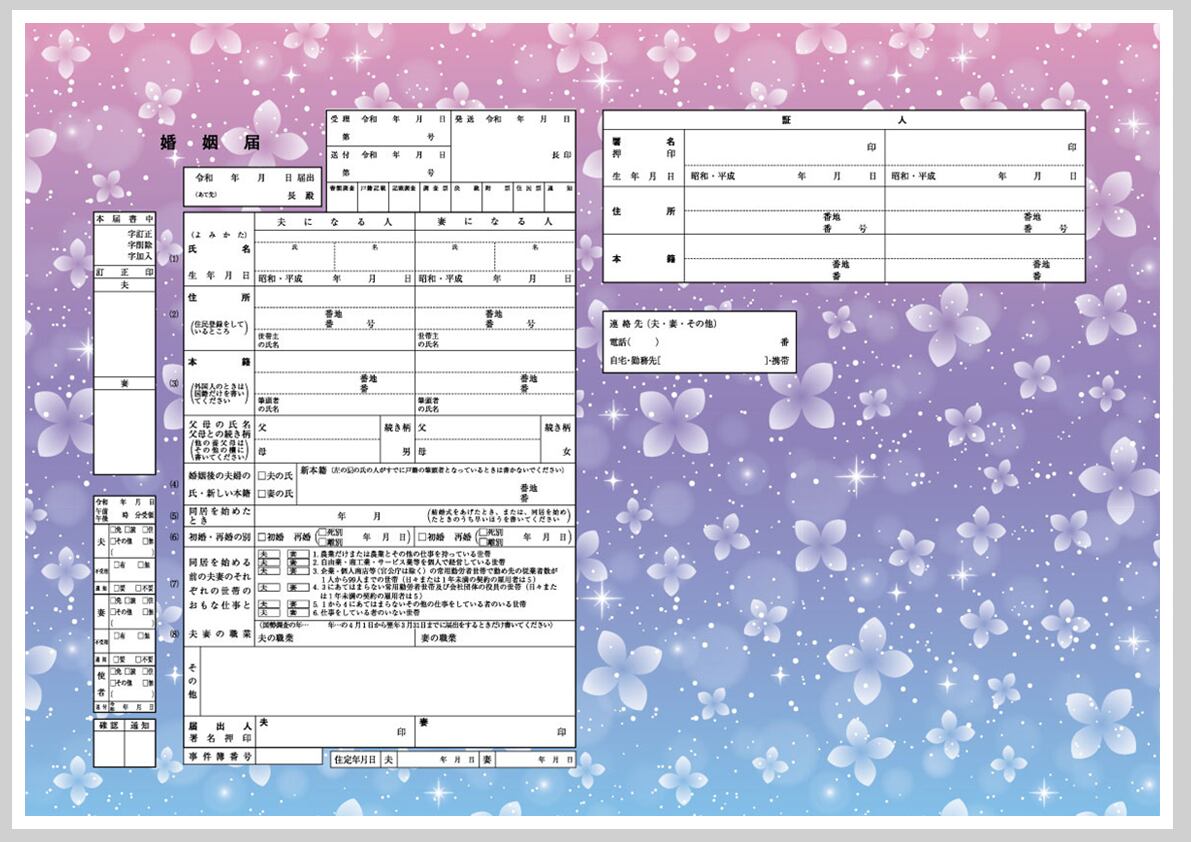Click the 通知 cell at bottom left
Viewport: 1191px width, 842px height.
click(141, 726)
